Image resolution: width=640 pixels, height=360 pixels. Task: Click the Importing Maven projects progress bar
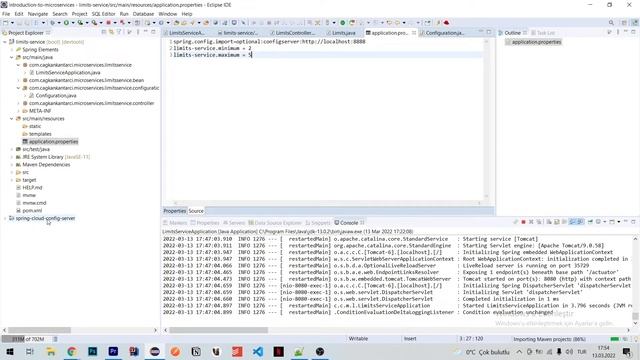click(614, 339)
